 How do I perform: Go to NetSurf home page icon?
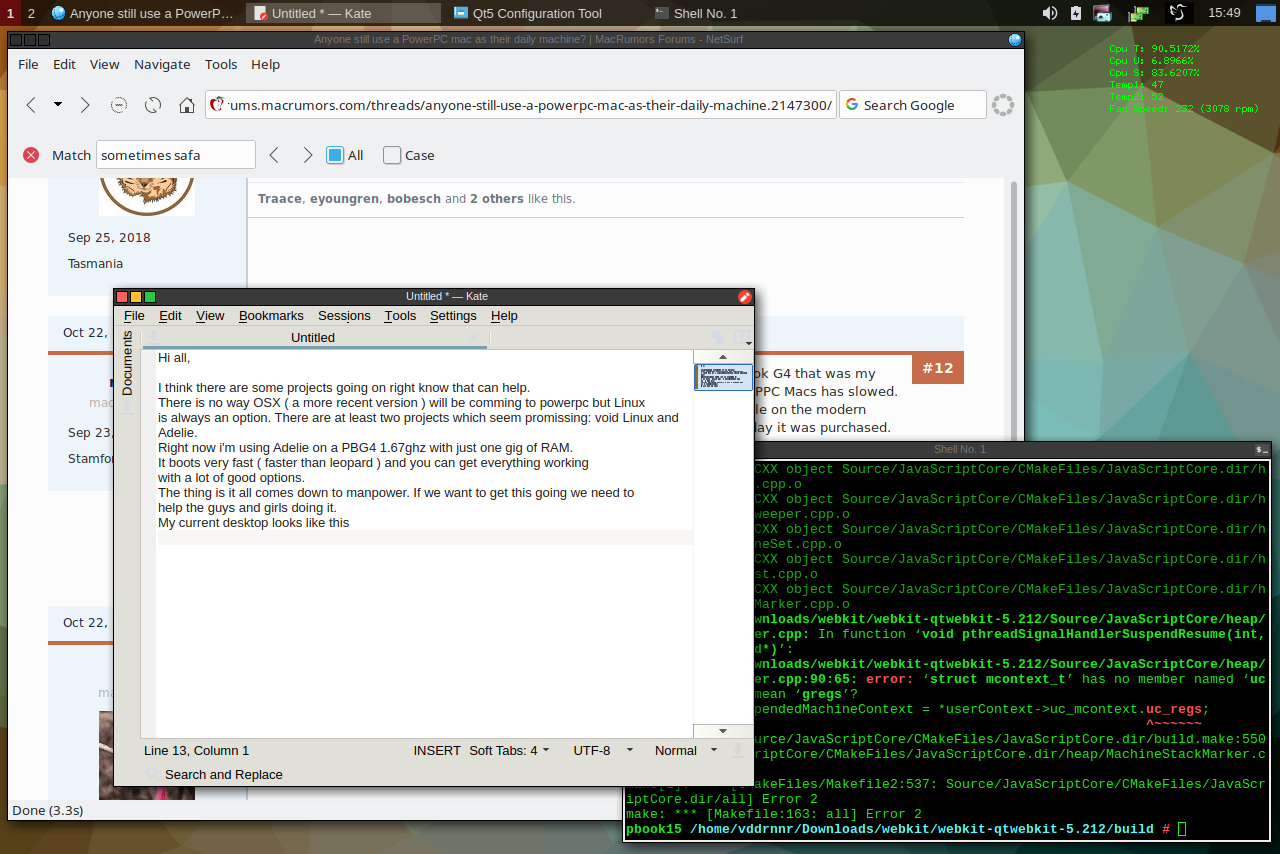click(x=187, y=105)
